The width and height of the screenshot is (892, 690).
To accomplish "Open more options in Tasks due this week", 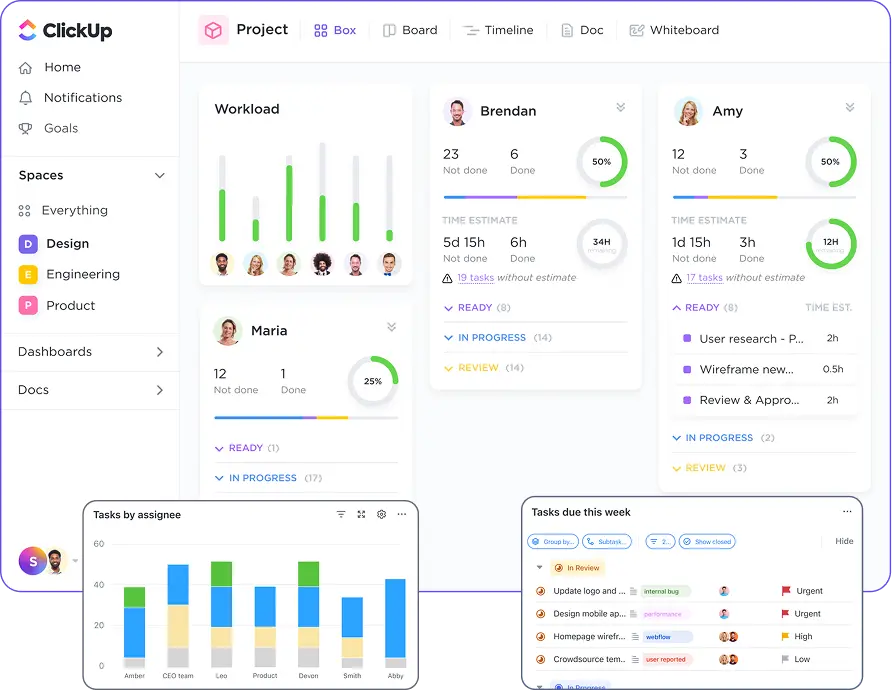I will pos(847,511).
